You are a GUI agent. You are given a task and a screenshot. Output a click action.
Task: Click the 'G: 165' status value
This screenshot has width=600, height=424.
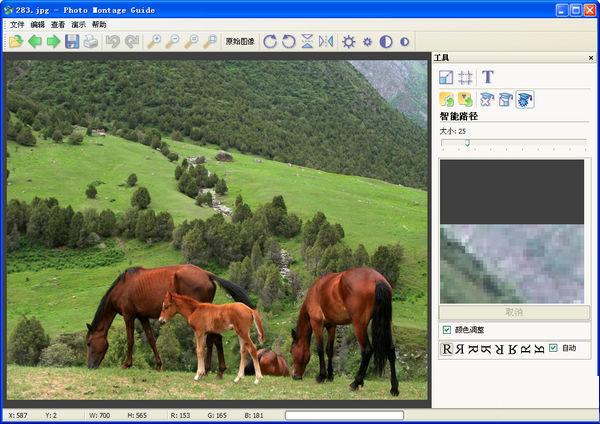coord(217,415)
